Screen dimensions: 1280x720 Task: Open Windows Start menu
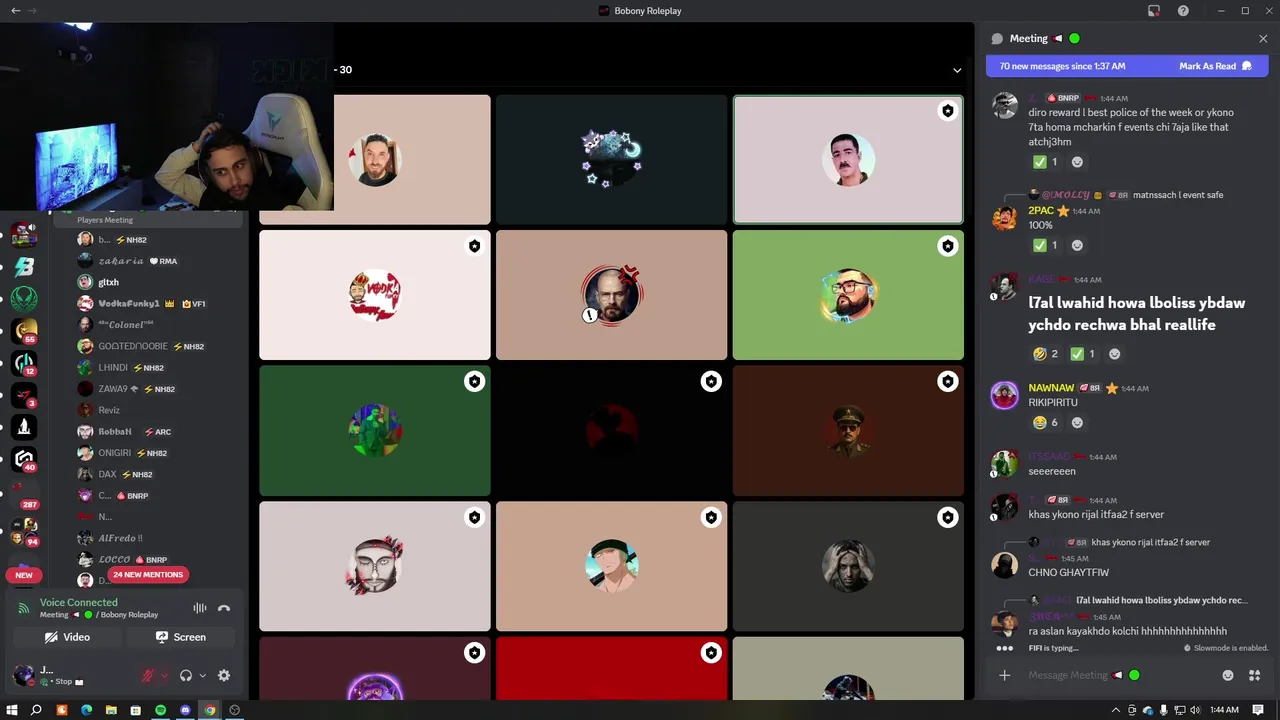pos(12,710)
